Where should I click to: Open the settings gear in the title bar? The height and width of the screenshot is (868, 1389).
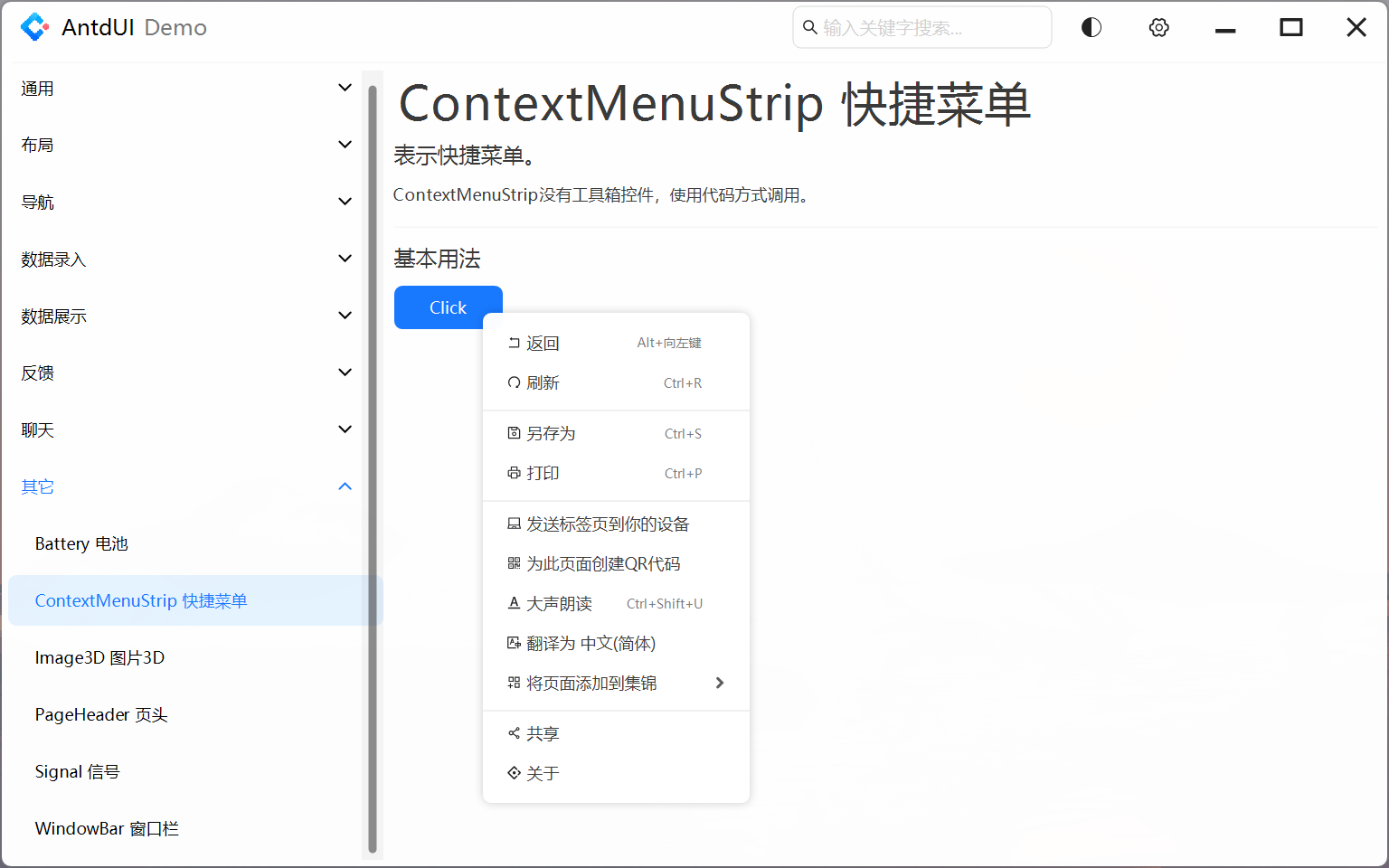[x=1158, y=27]
